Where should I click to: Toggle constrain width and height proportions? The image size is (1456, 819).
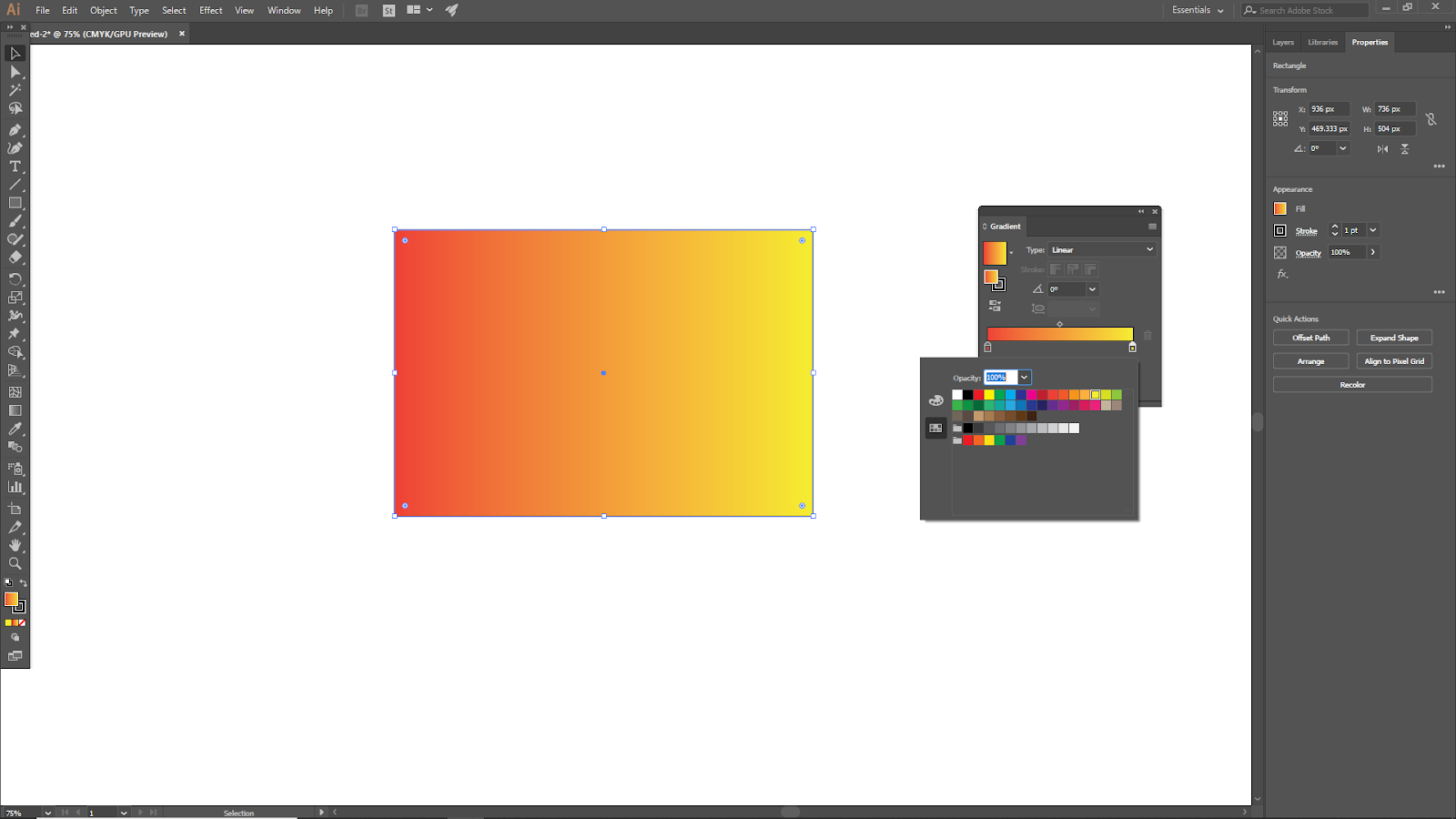[x=1431, y=119]
